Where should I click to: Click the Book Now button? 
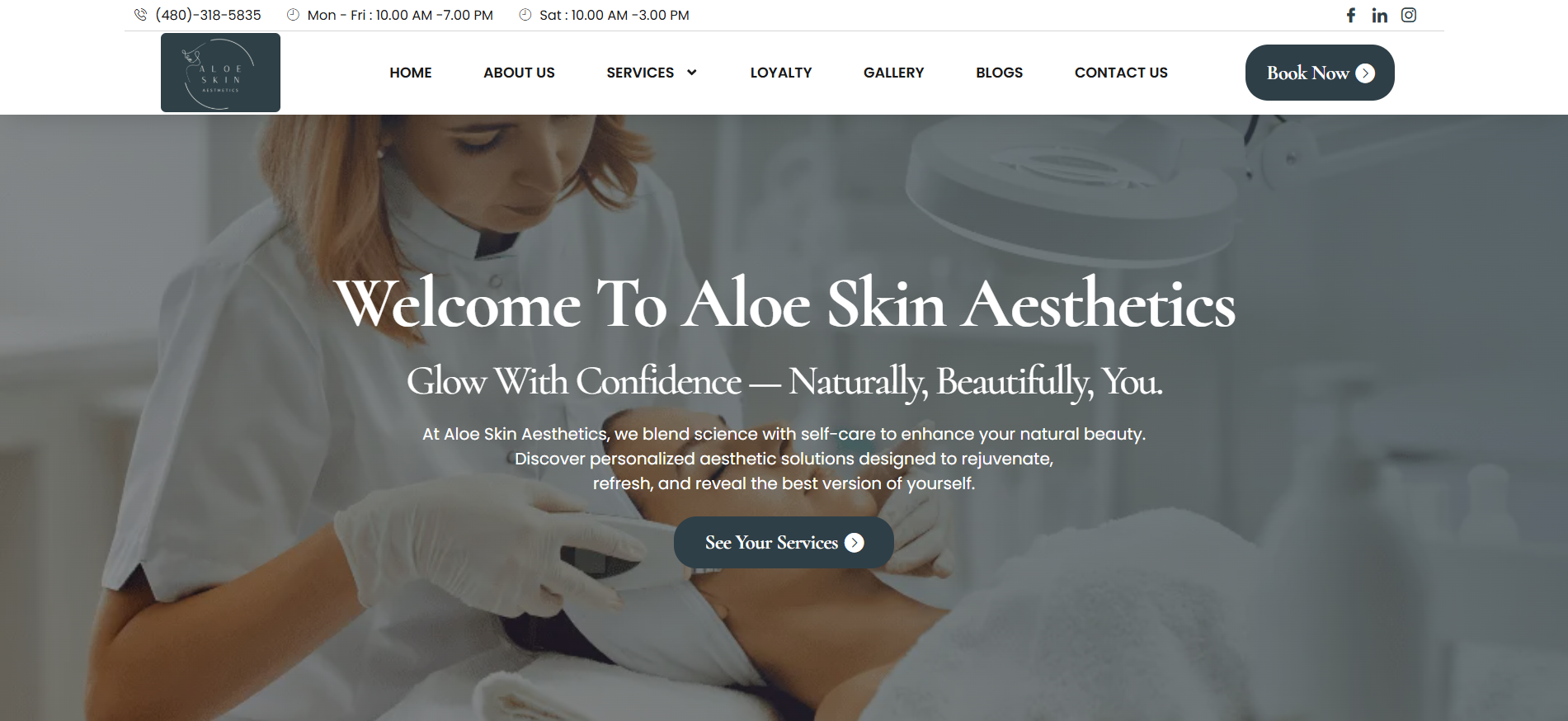pos(1320,73)
